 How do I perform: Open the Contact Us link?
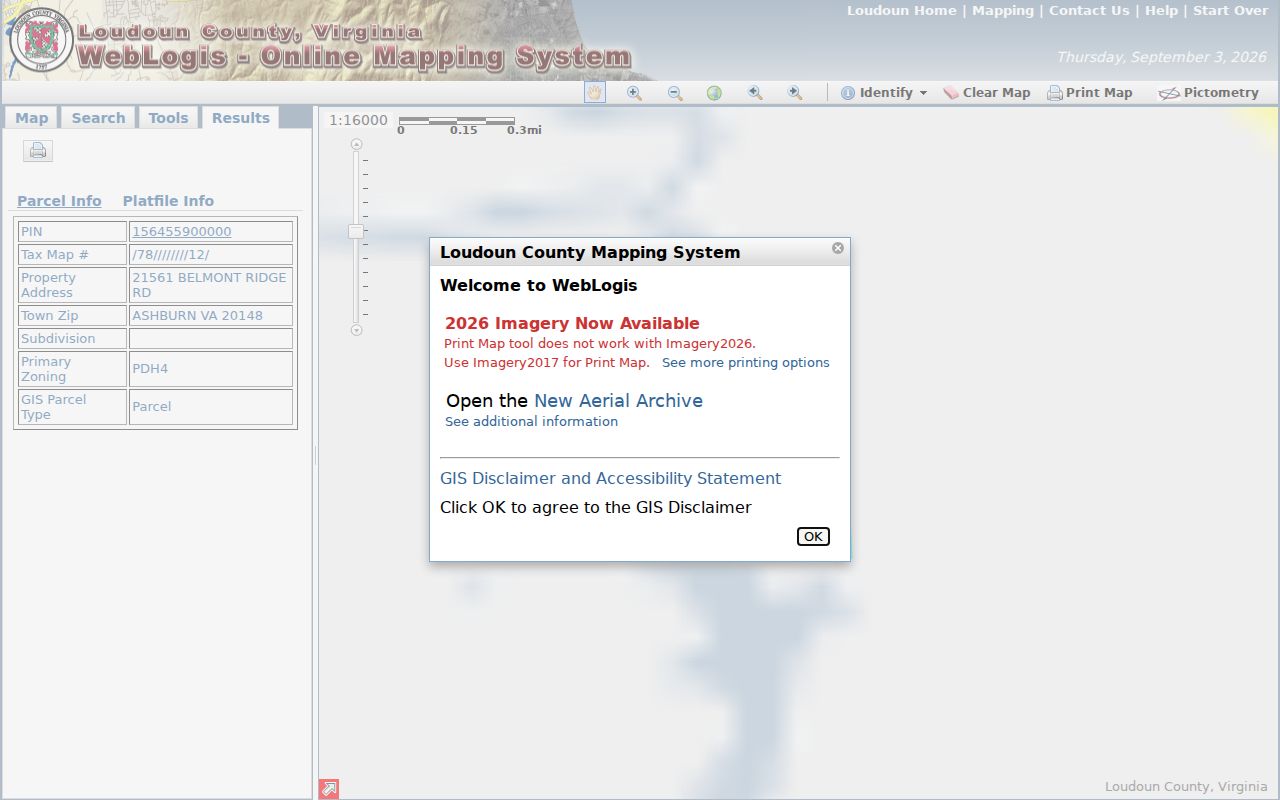1089,11
